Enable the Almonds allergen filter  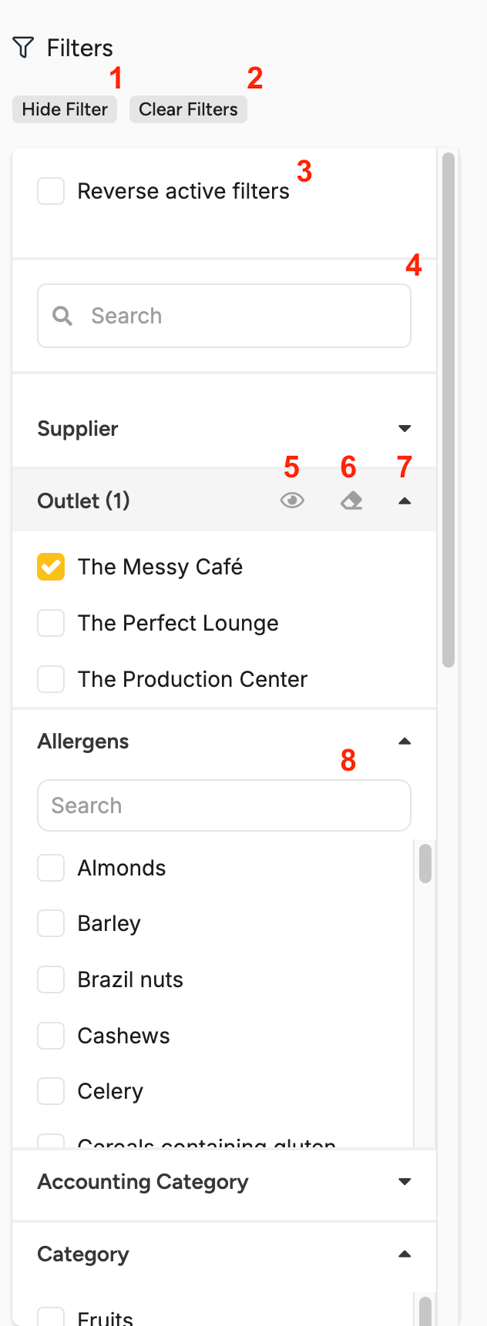pos(51,868)
